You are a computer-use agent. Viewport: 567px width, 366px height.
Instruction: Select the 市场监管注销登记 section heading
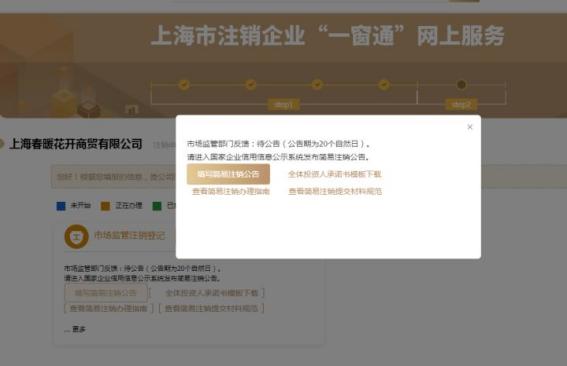click(x=129, y=235)
